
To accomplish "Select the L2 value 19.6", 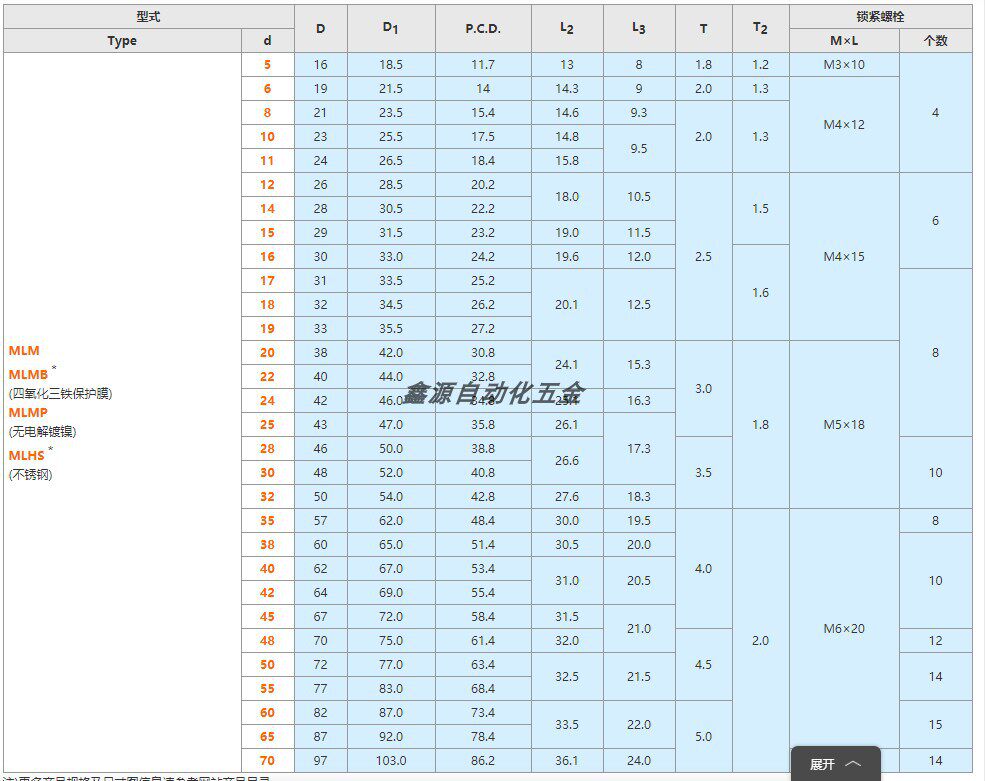I will point(567,256).
